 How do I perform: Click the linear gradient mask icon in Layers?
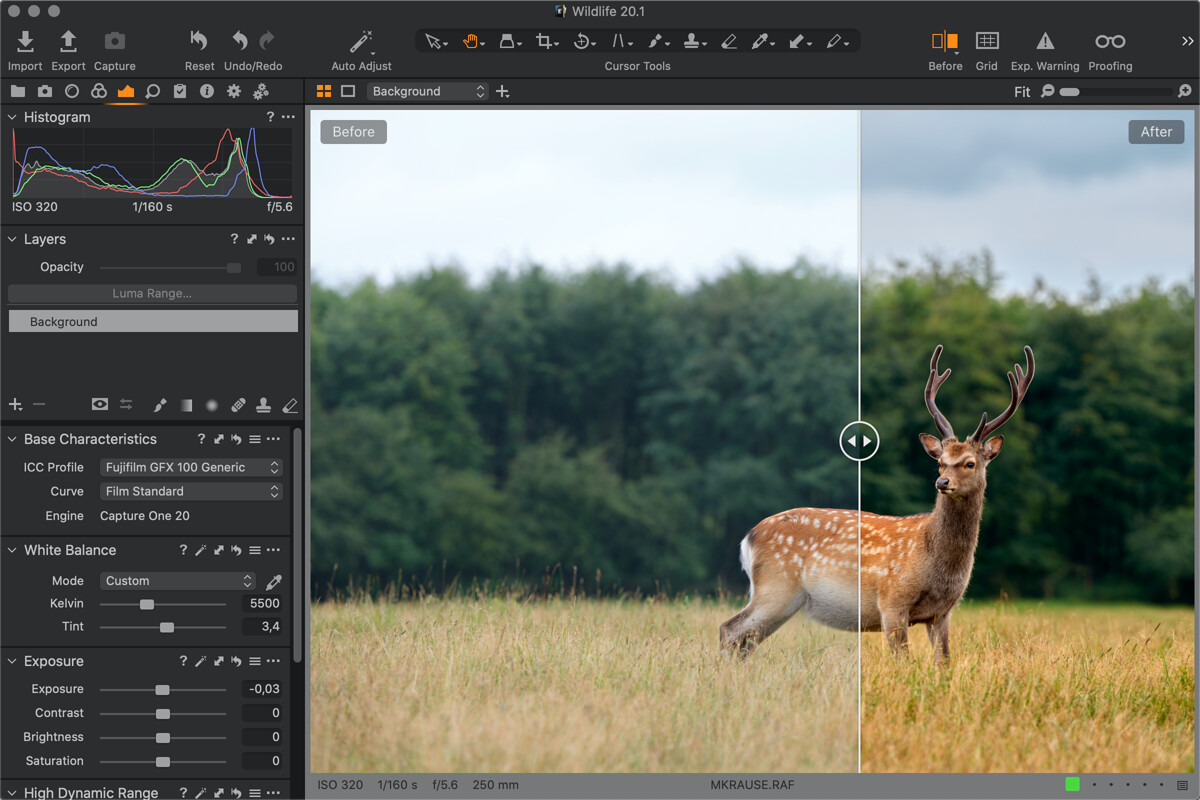pyautogui.click(x=186, y=405)
